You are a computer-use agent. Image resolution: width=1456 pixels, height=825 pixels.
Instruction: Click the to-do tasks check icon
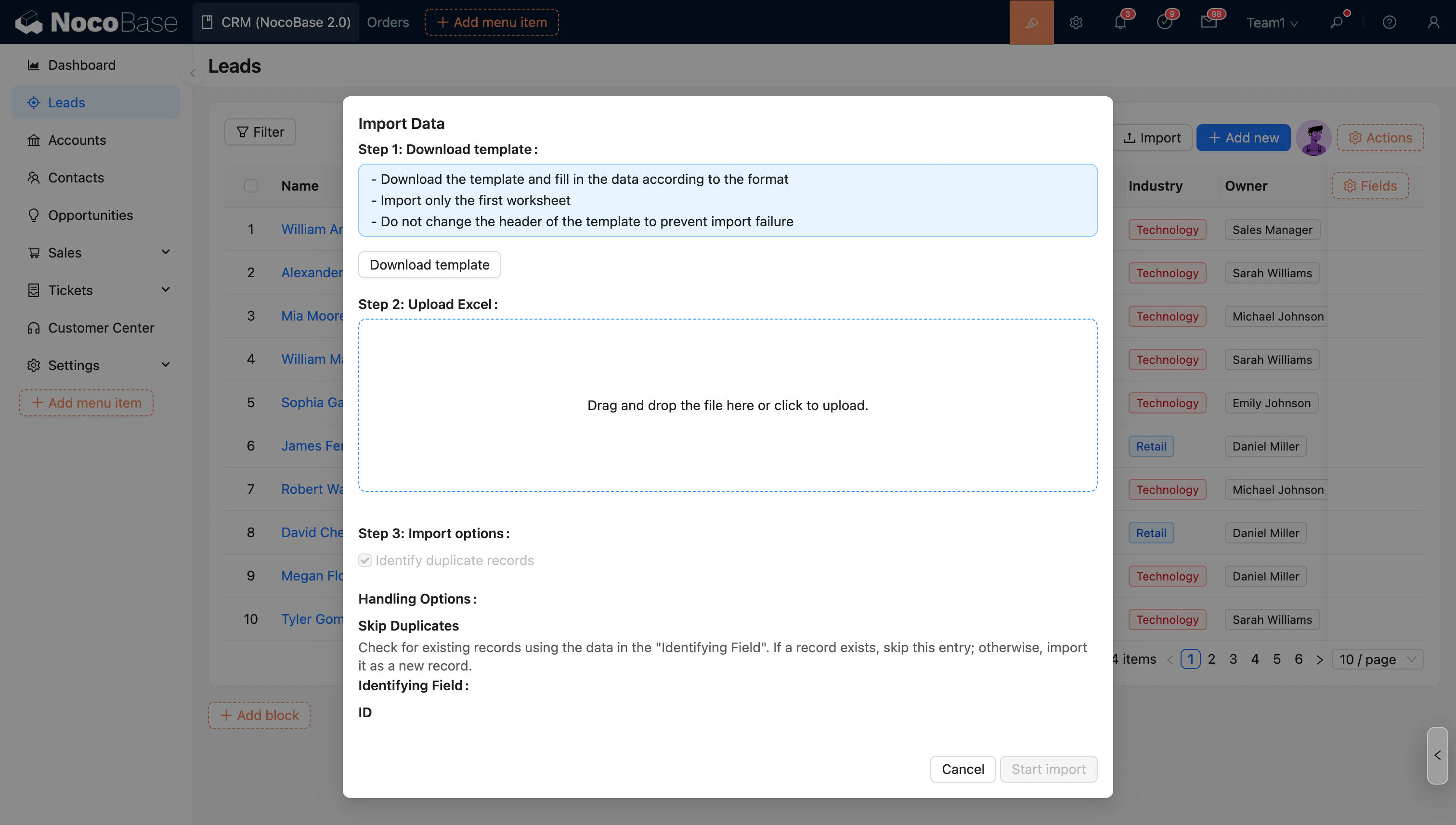[1164, 22]
